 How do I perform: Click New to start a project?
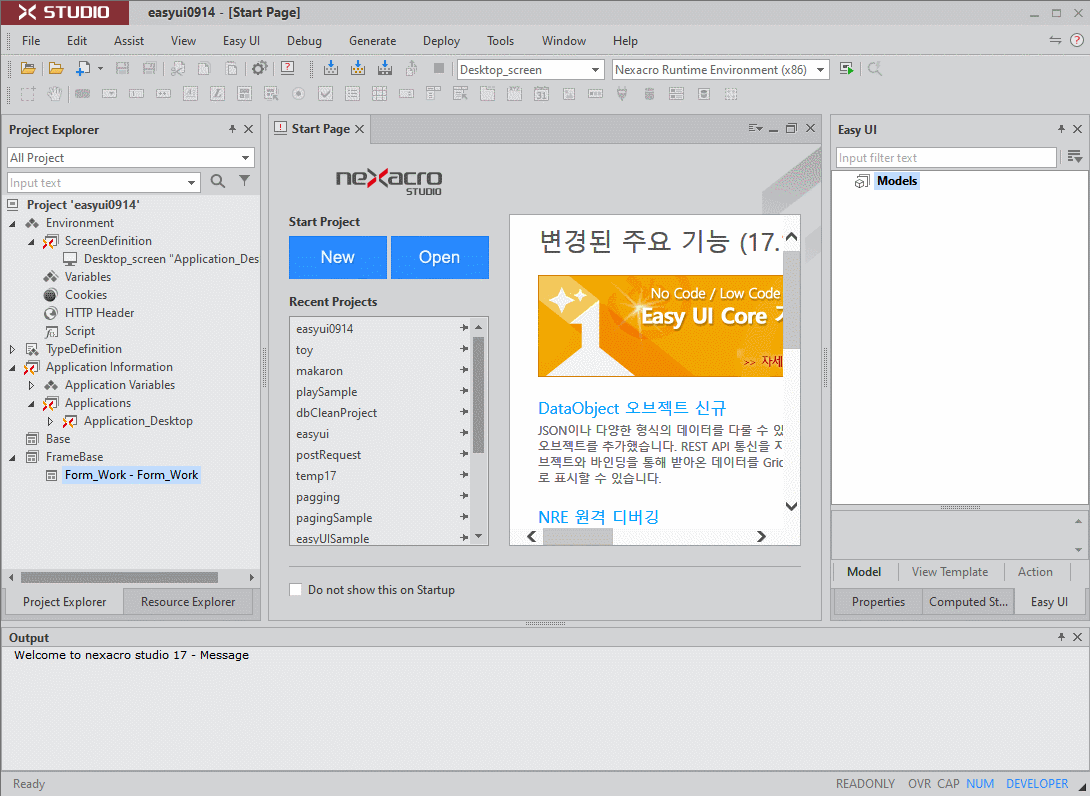coord(337,257)
